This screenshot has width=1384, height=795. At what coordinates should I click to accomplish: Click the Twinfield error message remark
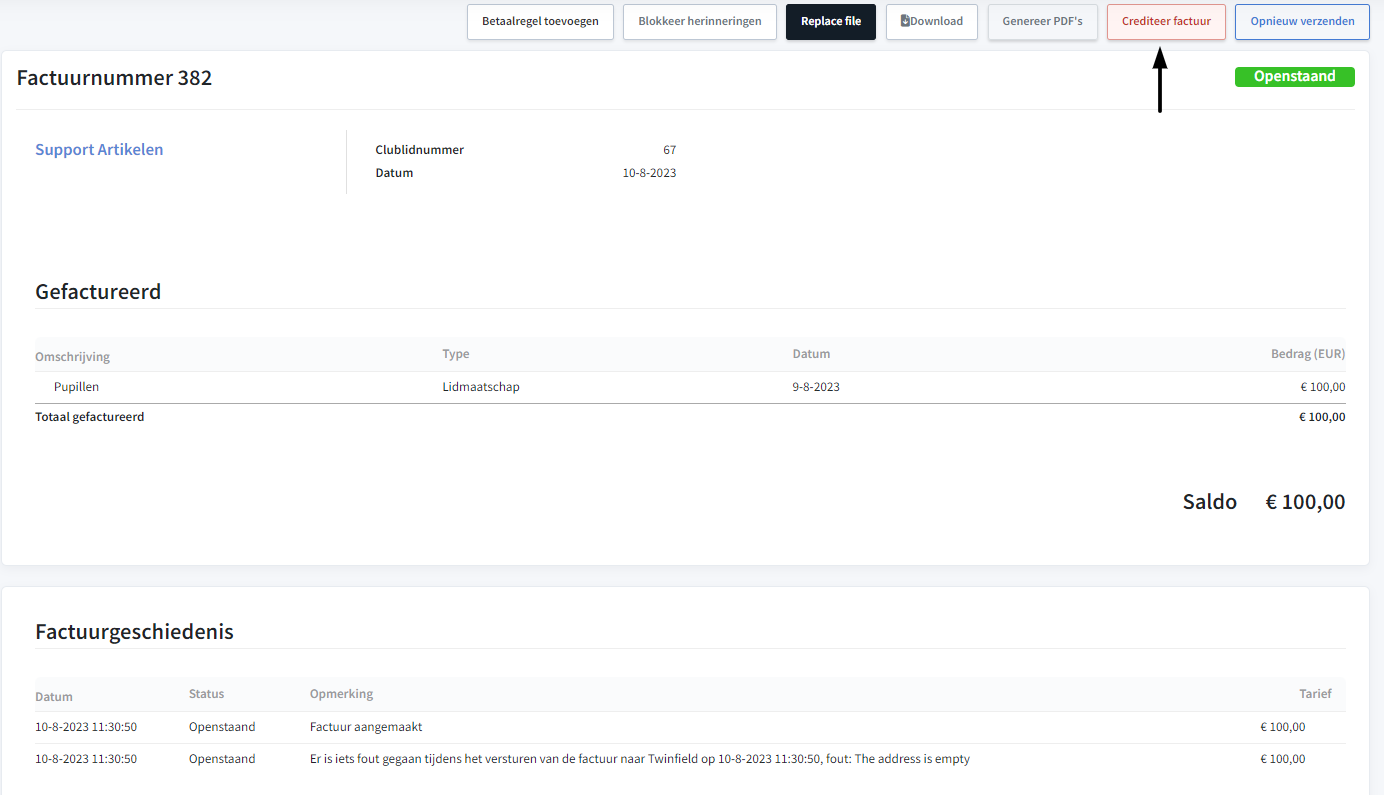tap(640, 759)
